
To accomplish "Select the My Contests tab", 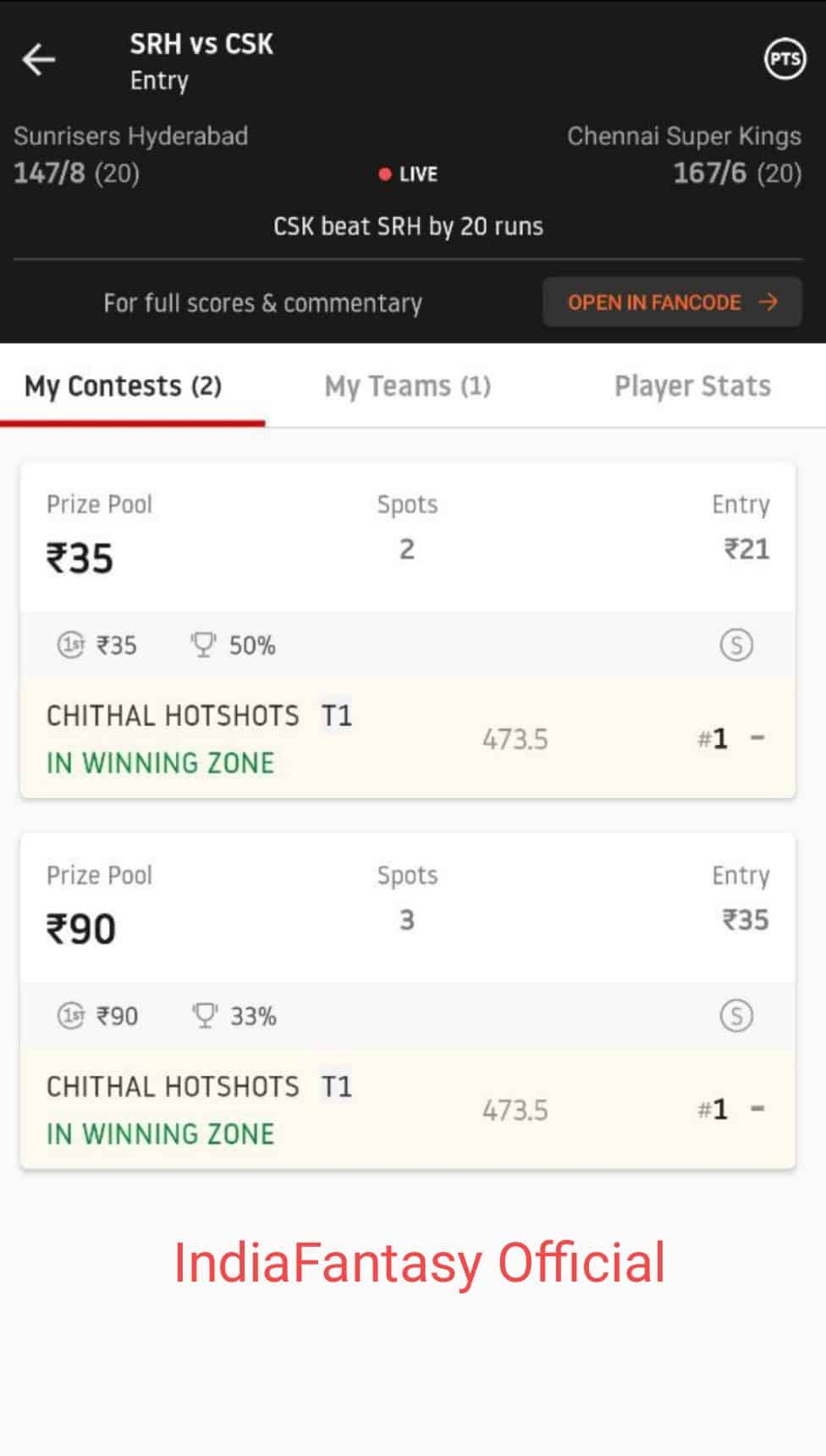I will [124, 387].
